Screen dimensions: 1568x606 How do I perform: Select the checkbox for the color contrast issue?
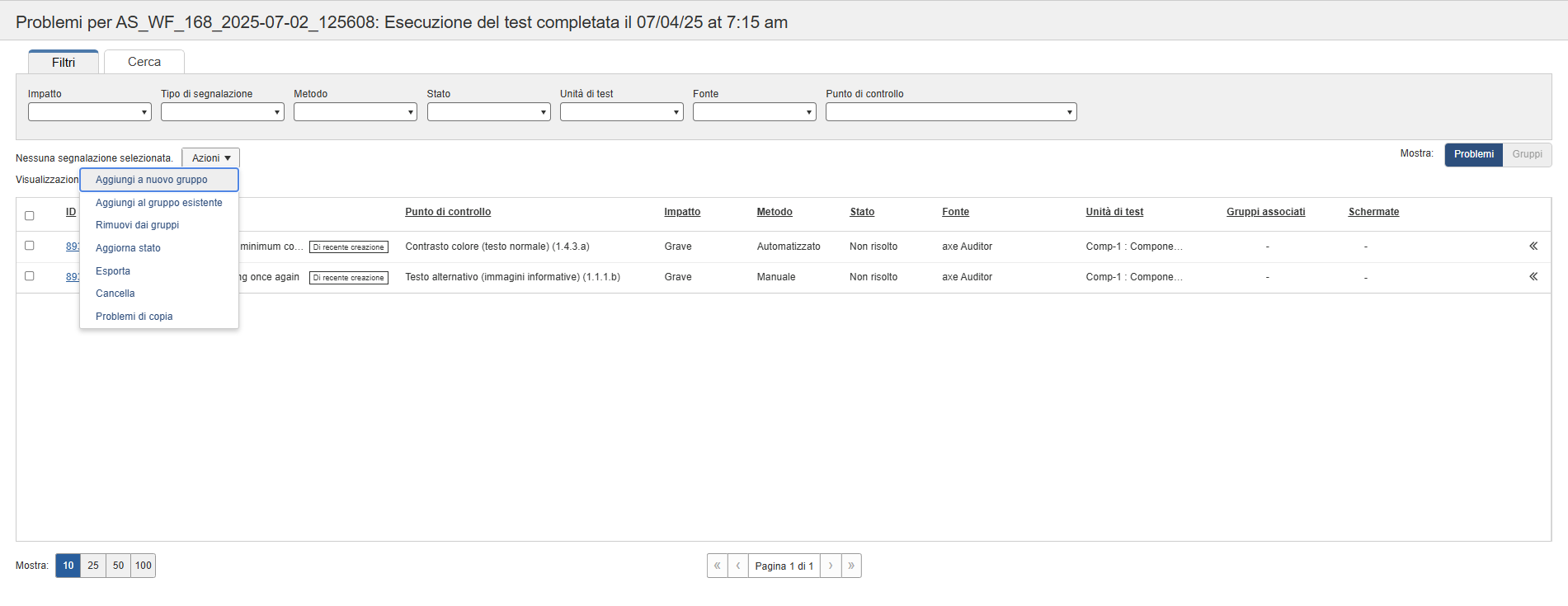[x=30, y=246]
